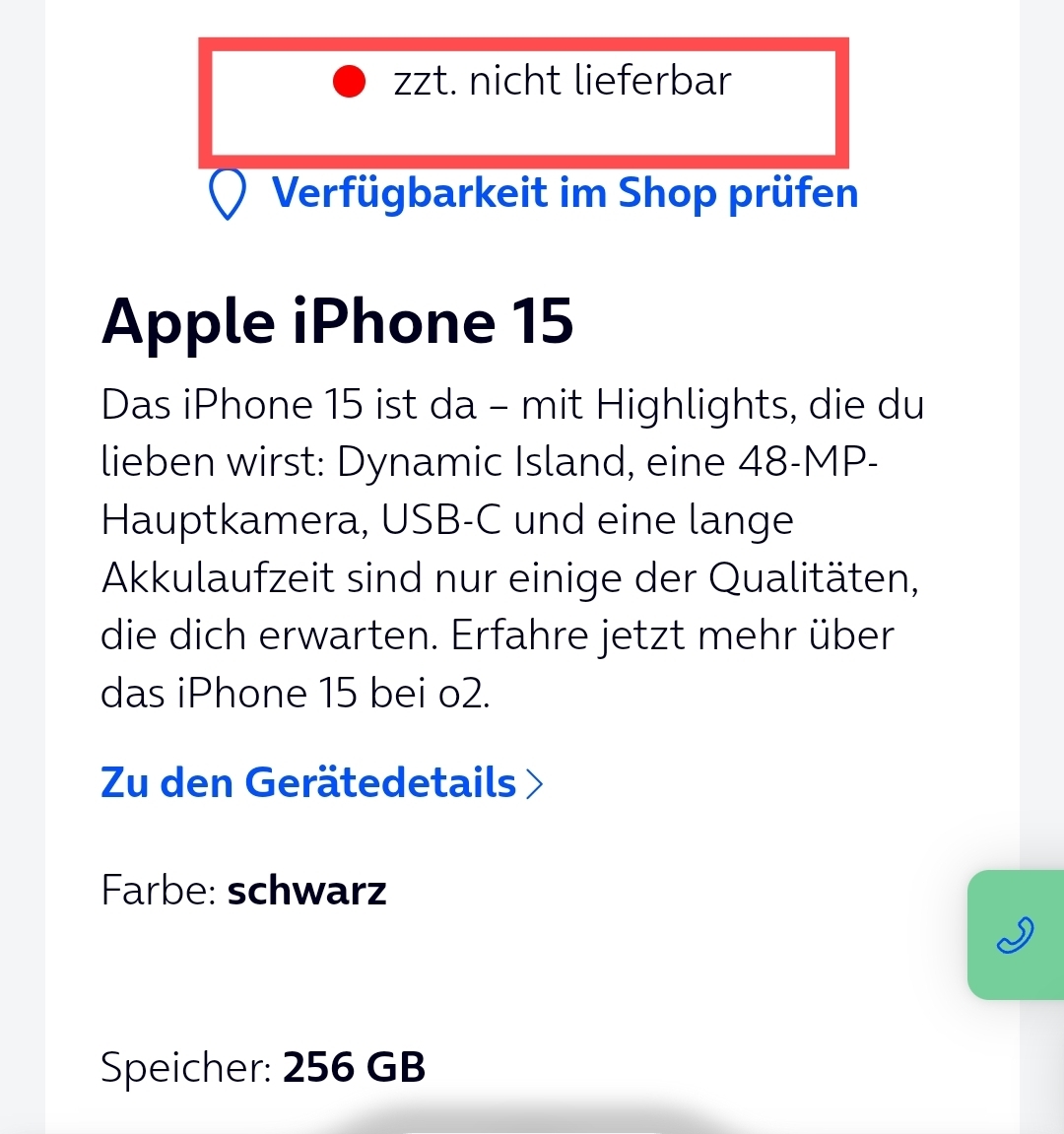The width and height of the screenshot is (1064, 1134).
Task: Click "Dynamic Island" in the description
Action: coord(481,461)
